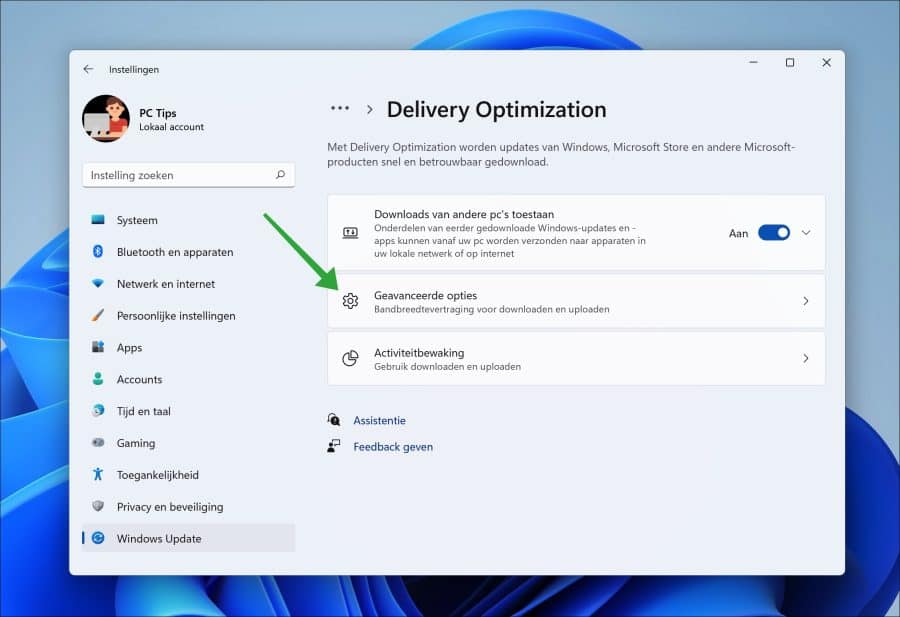Click the Instellingen window title

tap(134, 69)
